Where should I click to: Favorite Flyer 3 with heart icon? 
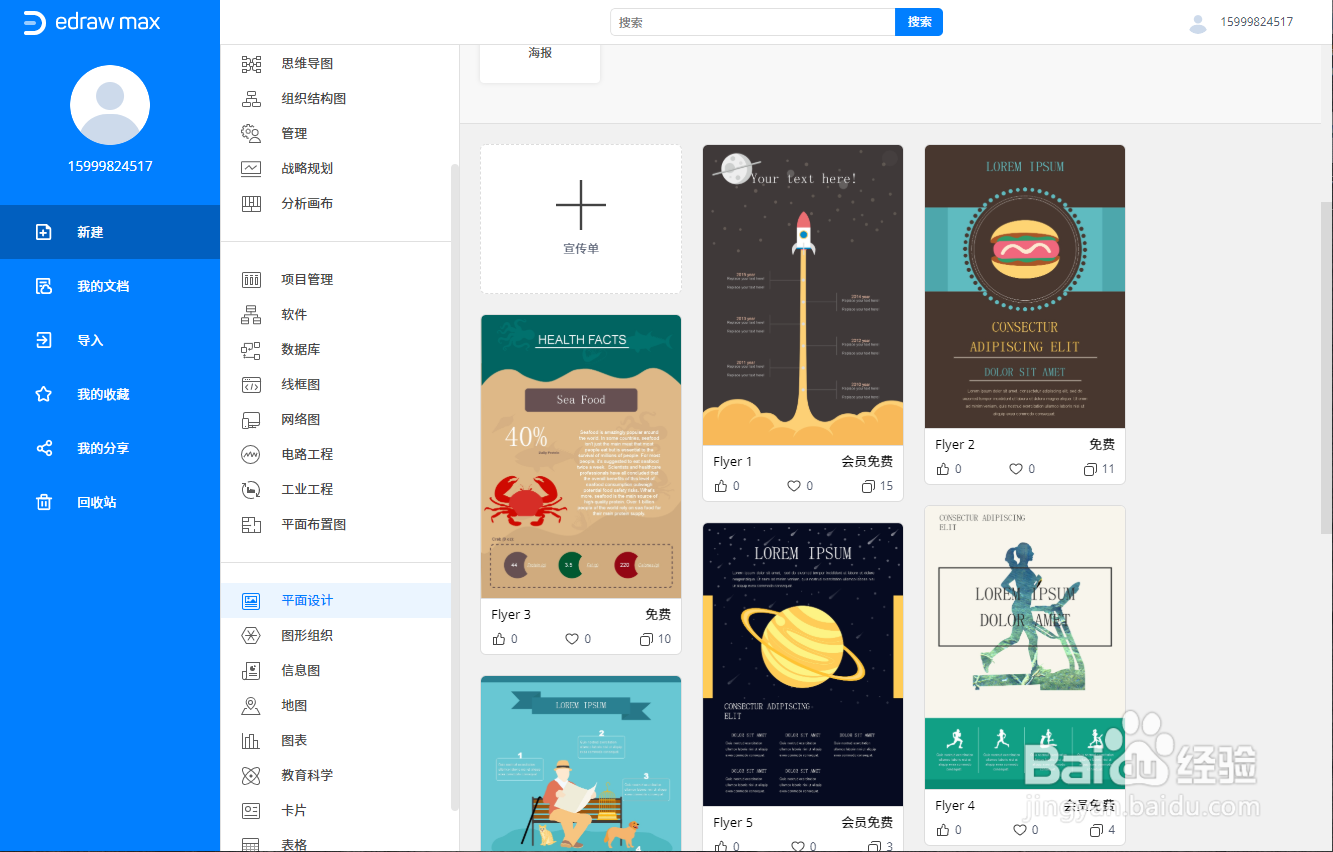pos(572,639)
